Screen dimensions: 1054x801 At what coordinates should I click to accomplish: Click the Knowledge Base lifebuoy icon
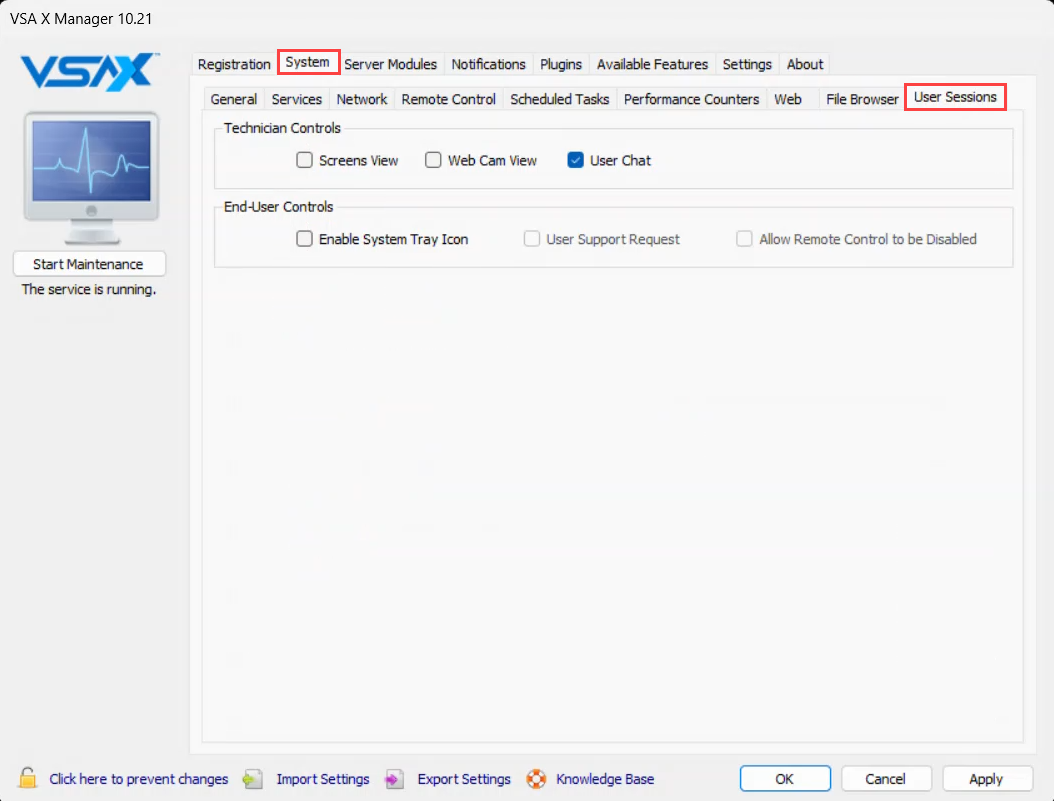click(536, 779)
